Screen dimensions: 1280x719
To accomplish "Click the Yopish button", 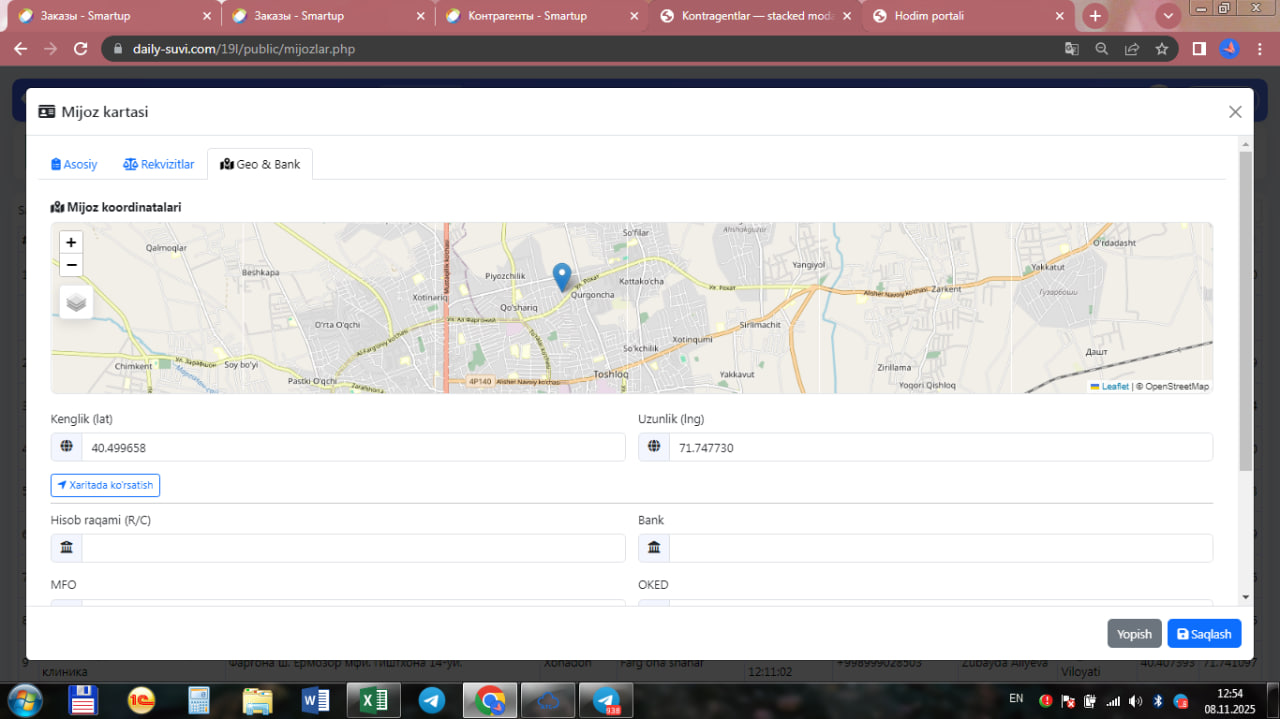I will (1134, 634).
